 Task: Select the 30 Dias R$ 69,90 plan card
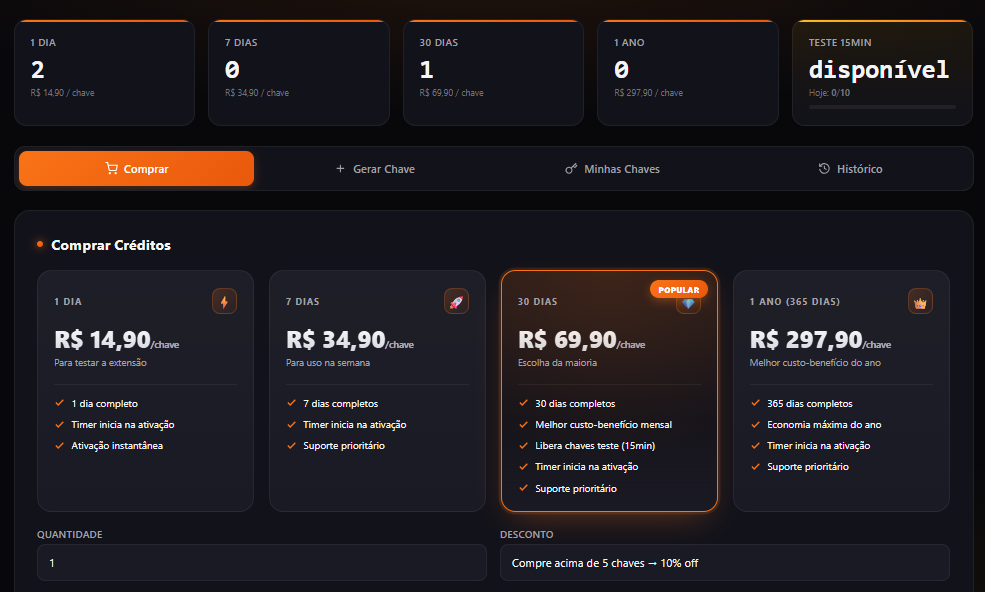pyautogui.click(x=609, y=391)
